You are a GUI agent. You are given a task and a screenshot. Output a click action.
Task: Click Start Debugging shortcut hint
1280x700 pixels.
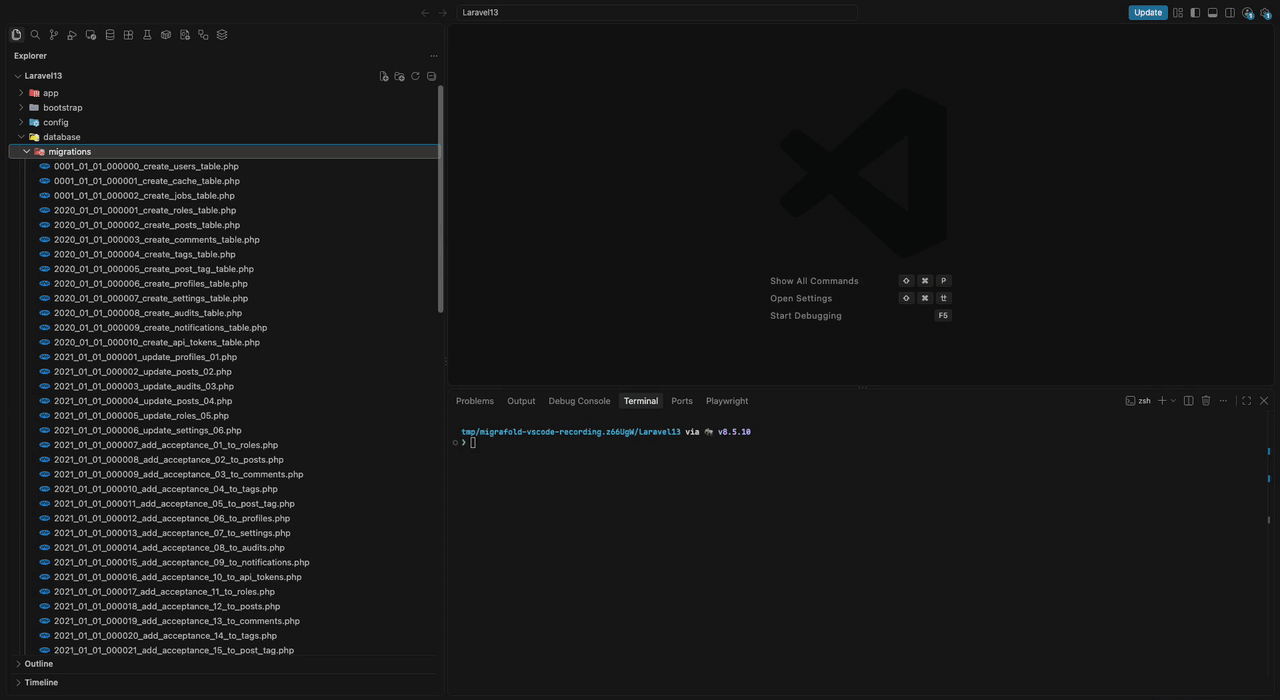point(806,316)
